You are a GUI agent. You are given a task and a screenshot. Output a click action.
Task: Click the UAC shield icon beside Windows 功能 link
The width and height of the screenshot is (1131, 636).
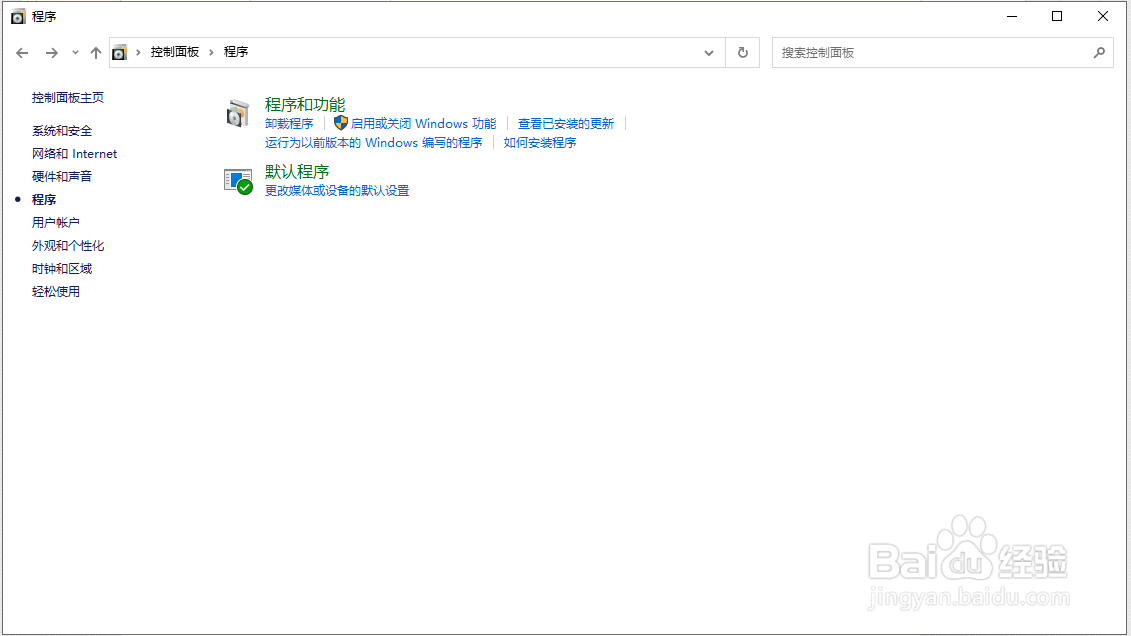point(343,123)
